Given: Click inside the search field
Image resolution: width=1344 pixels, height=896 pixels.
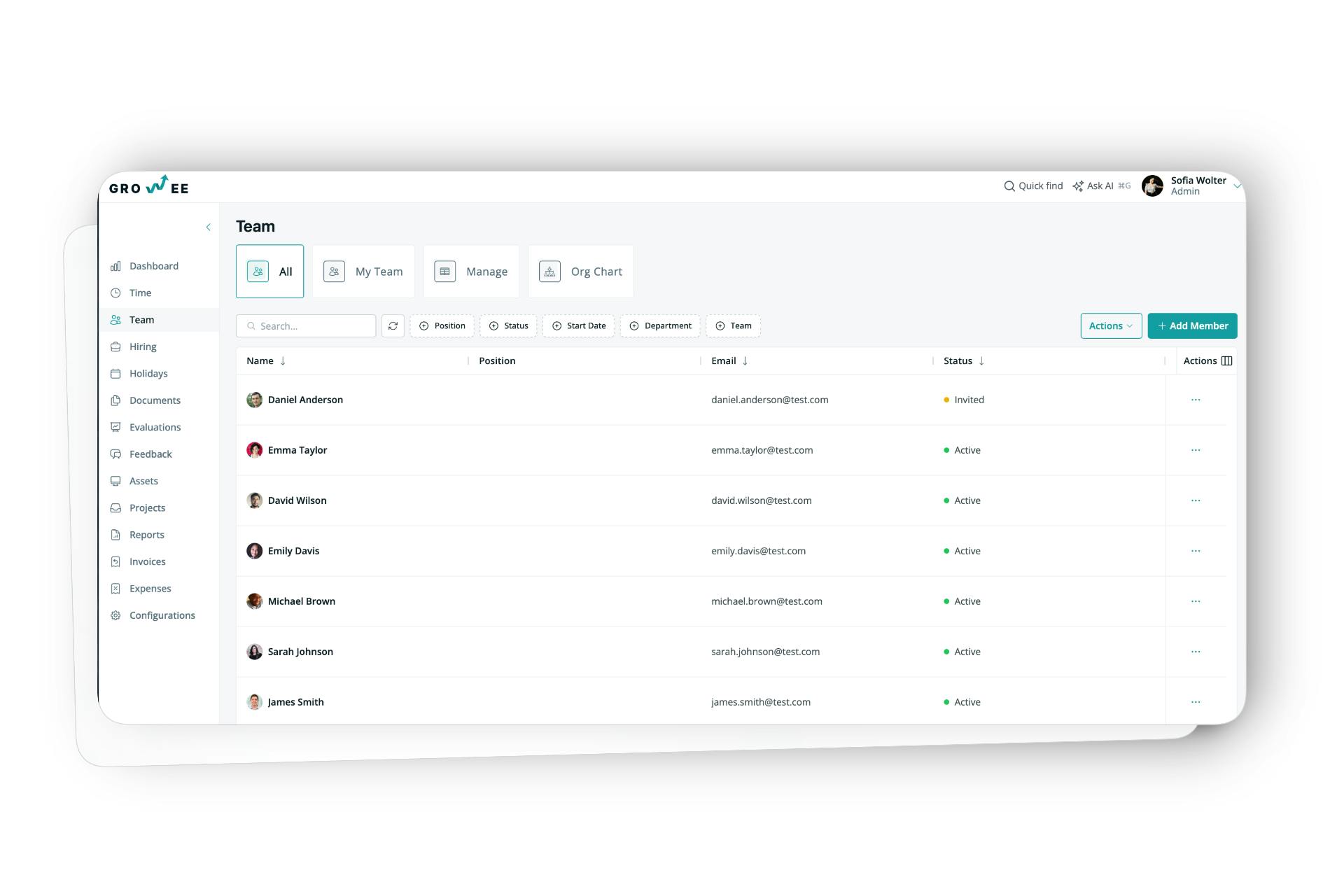Looking at the screenshot, I should [x=306, y=325].
